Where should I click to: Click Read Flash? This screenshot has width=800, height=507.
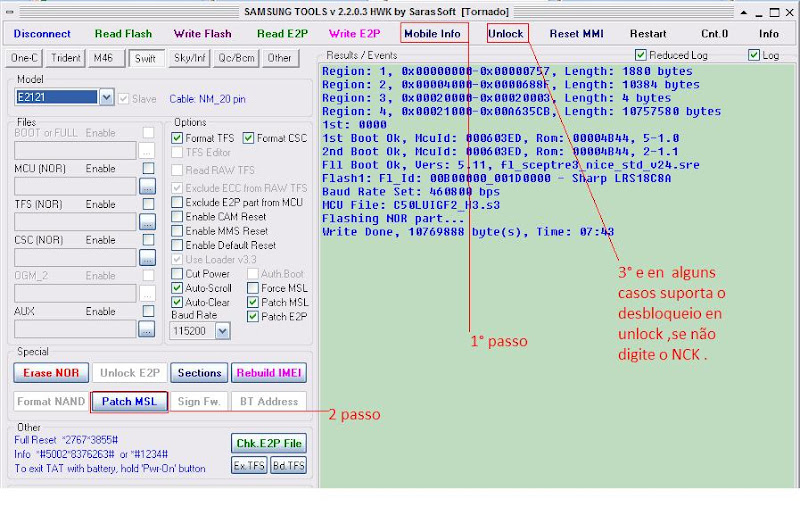click(x=123, y=34)
